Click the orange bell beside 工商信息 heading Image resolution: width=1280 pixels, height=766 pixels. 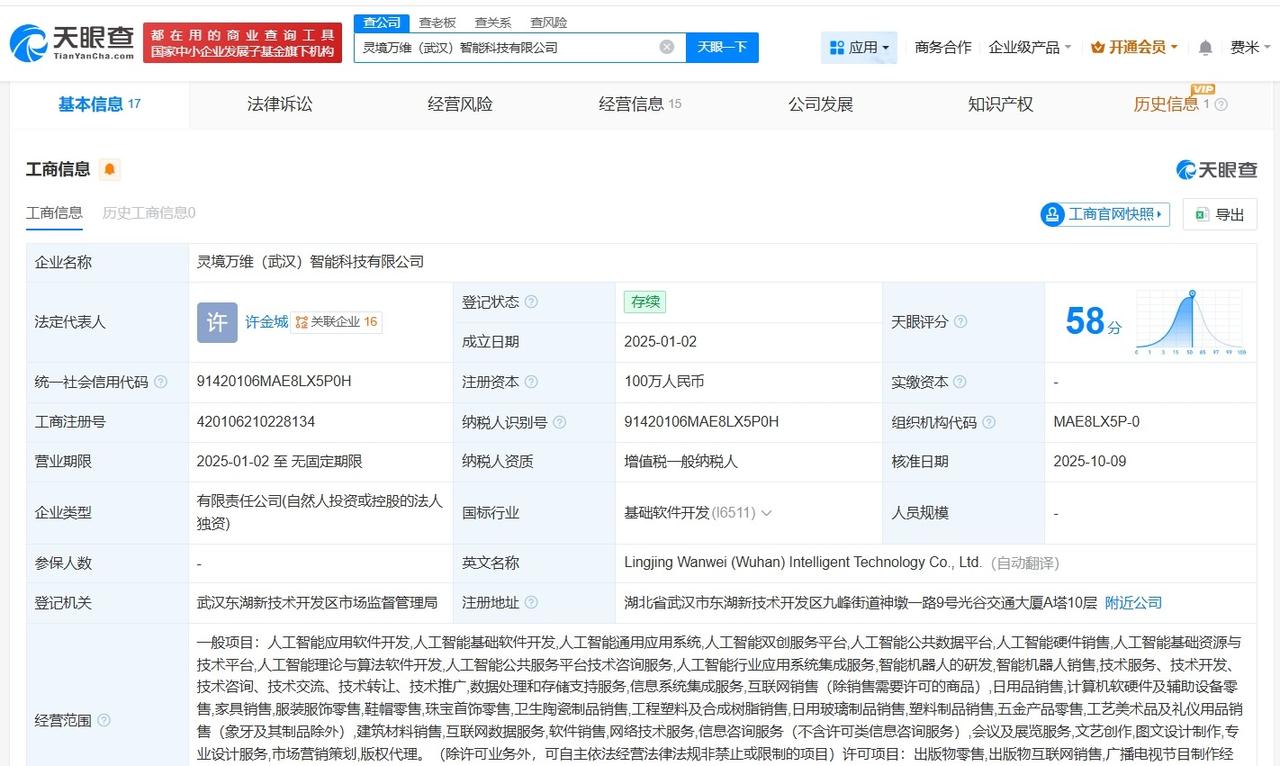pos(109,169)
